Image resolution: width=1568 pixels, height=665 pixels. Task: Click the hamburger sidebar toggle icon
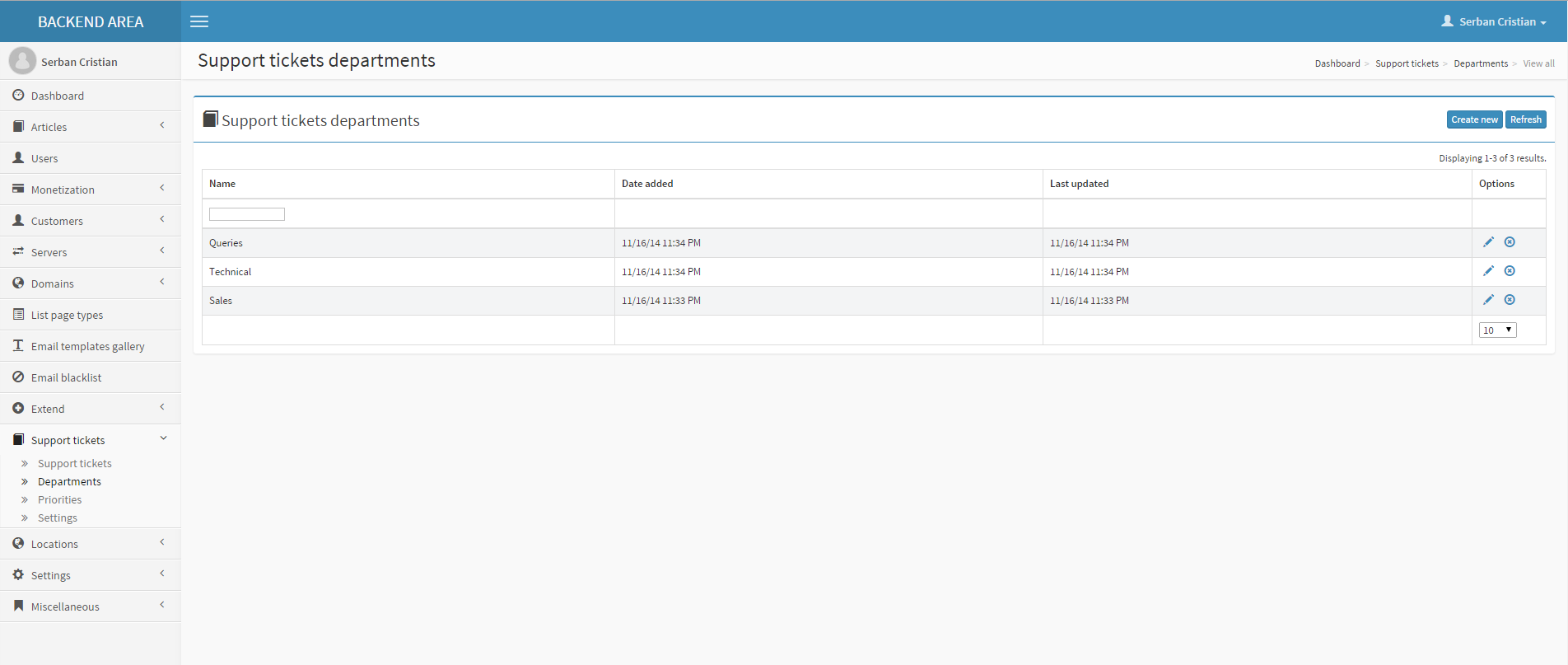(199, 21)
